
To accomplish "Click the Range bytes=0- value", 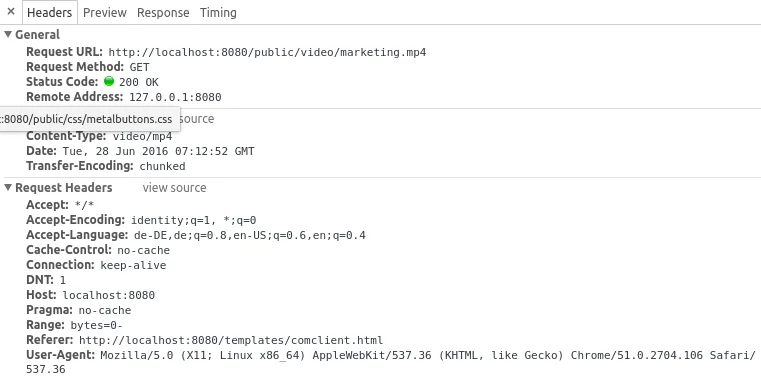I will coord(97,325).
